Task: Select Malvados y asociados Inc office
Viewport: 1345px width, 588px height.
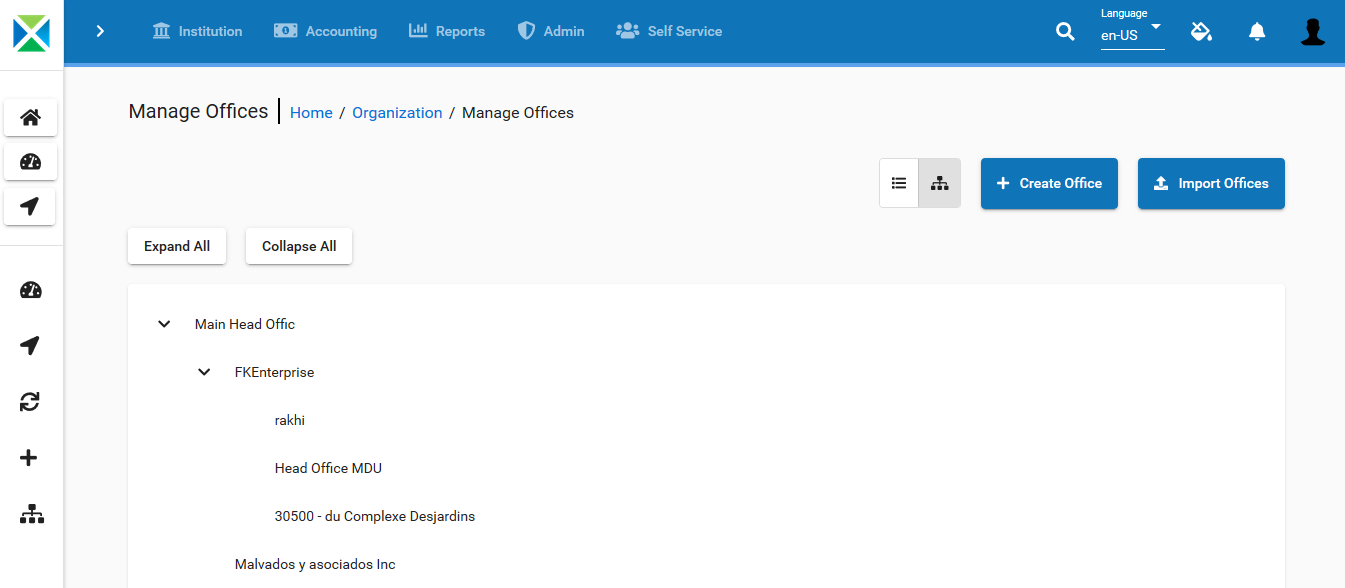Action: tap(315, 564)
